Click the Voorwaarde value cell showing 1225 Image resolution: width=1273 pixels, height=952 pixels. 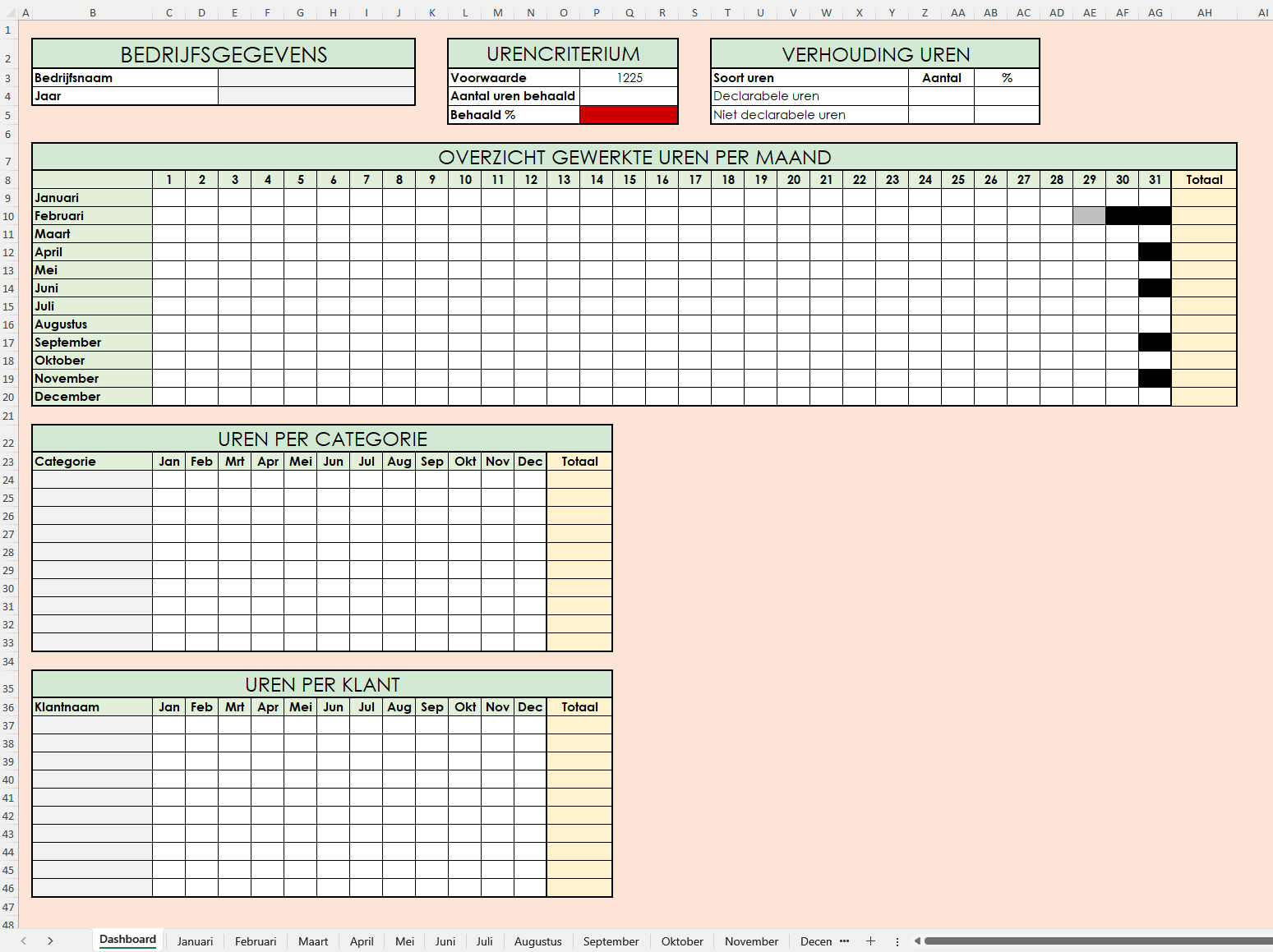pos(629,77)
